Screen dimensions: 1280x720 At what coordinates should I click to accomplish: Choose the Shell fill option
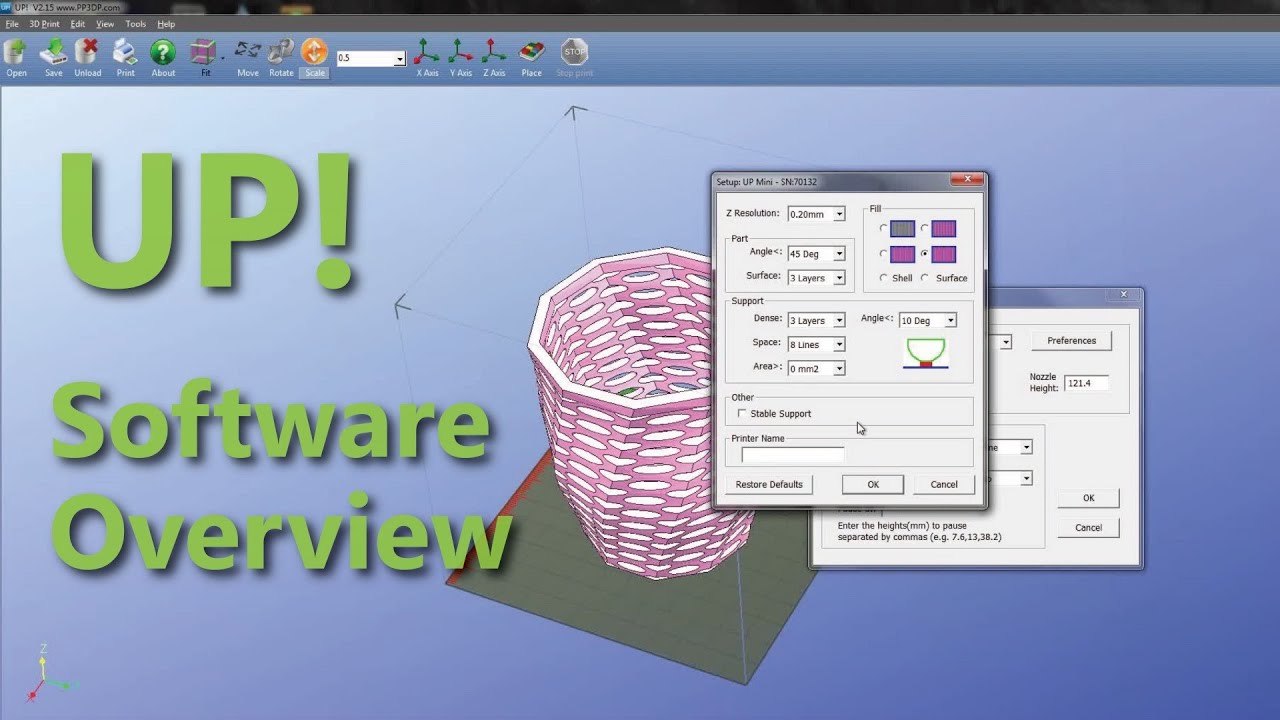point(883,278)
